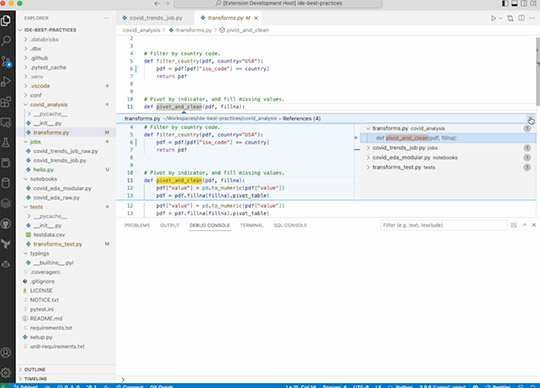Toggle secondary side bar layout icon
Screen dimensions: 540x388
point(524,3)
